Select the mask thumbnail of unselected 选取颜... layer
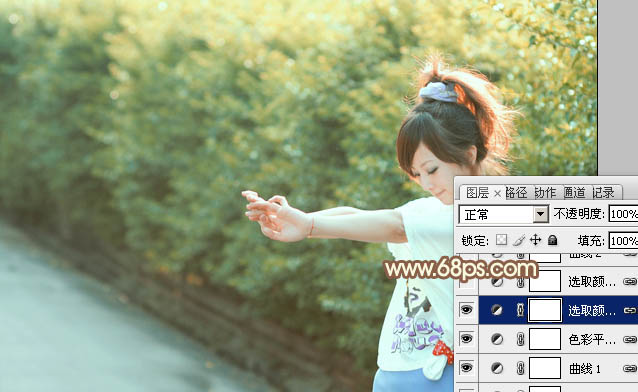Image resolution: width=638 pixels, height=392 pixels. [x=545, y=281]
